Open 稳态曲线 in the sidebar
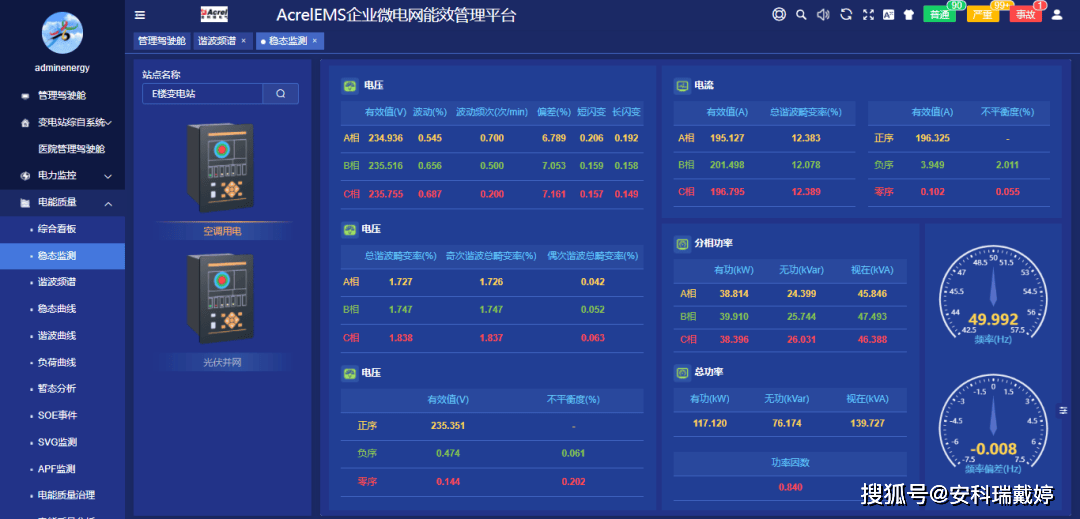The height and width of the screenshot is (519, 1080). tap(56, 309)
